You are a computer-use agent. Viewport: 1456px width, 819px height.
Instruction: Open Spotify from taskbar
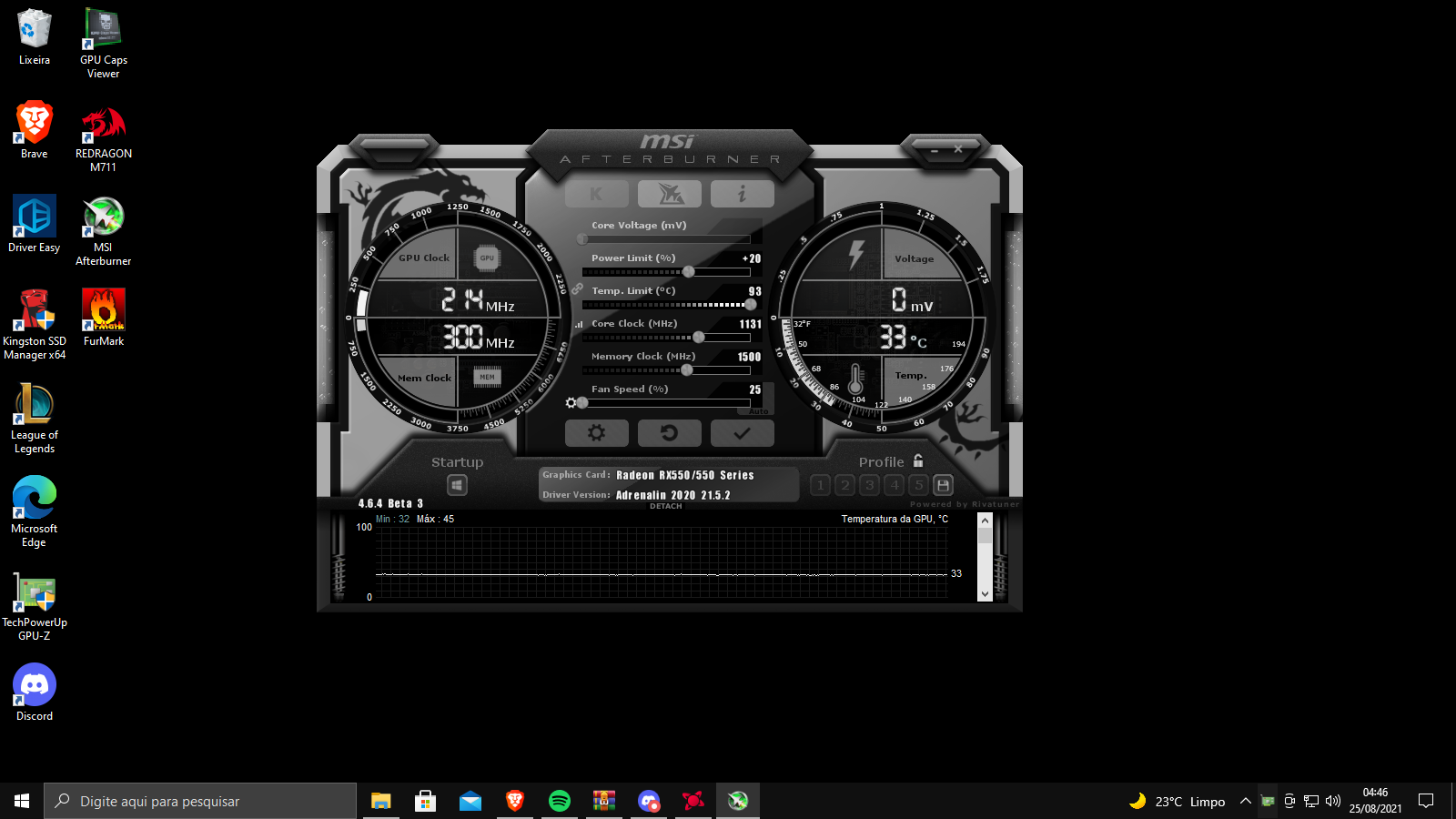coord(560,801)
